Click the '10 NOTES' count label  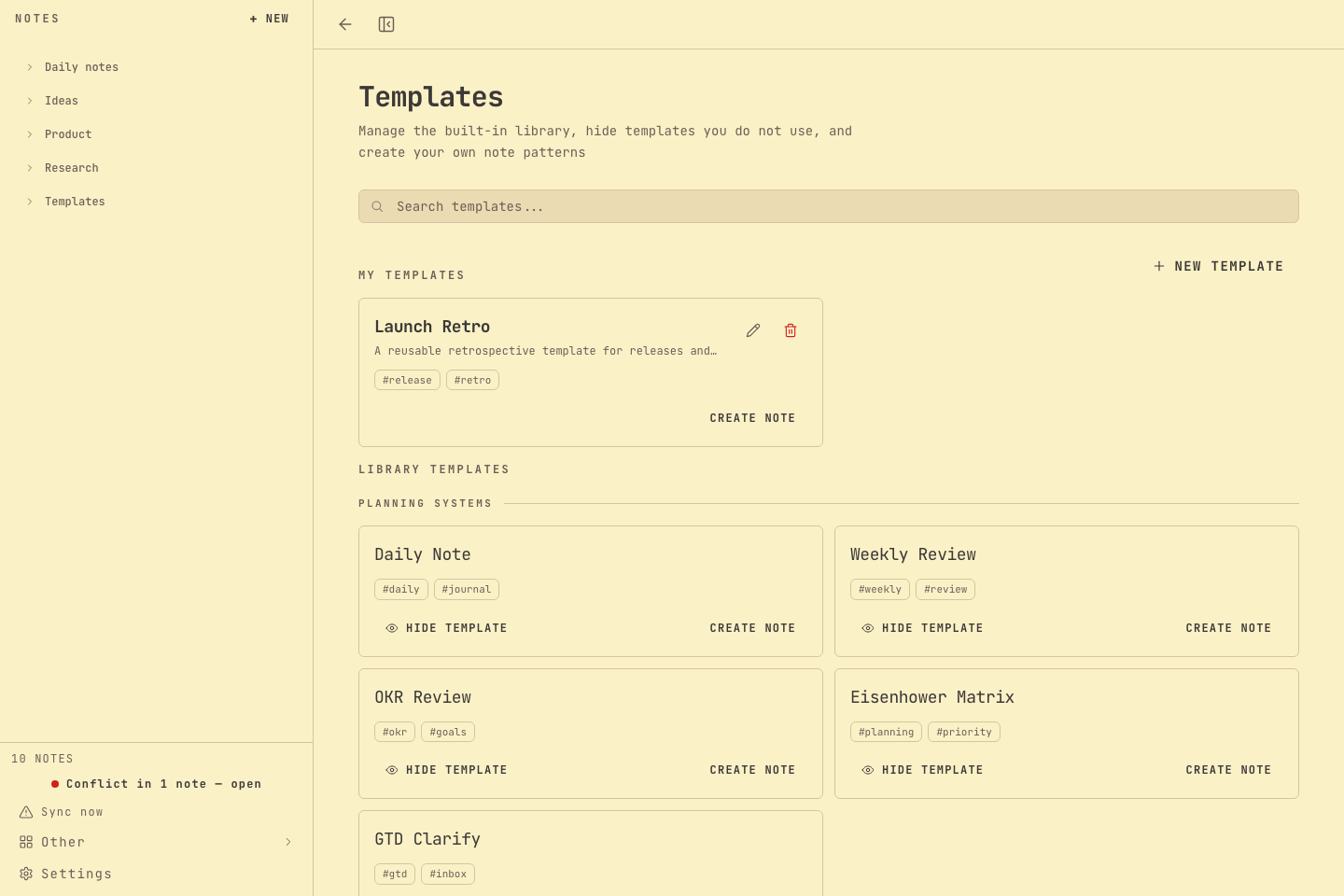pyautogui.click(x=42, y=759)
